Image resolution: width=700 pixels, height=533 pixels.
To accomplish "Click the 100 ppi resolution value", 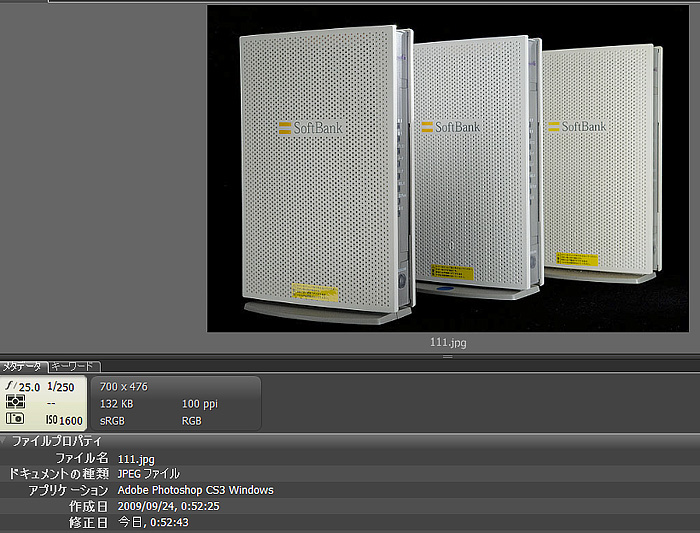I will point(200,404).
